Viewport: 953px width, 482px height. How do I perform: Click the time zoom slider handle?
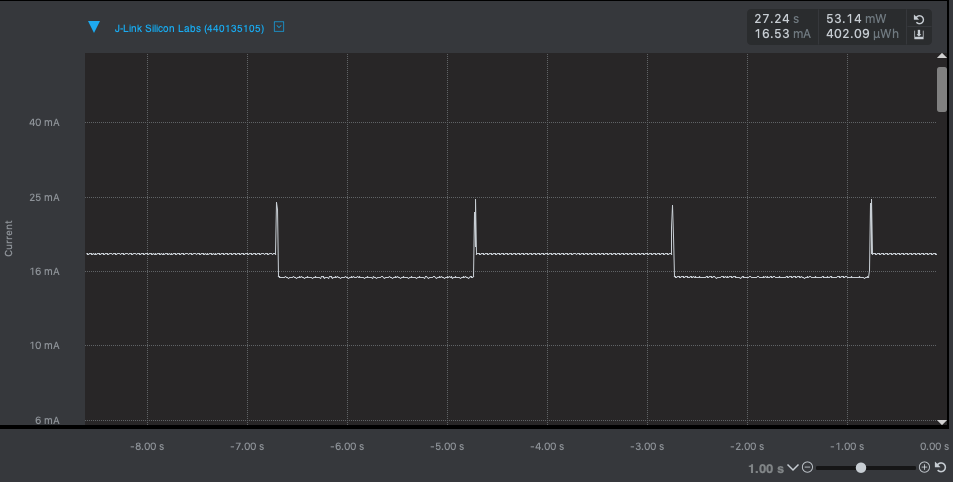pyautogui.click(x=860, y=467)
